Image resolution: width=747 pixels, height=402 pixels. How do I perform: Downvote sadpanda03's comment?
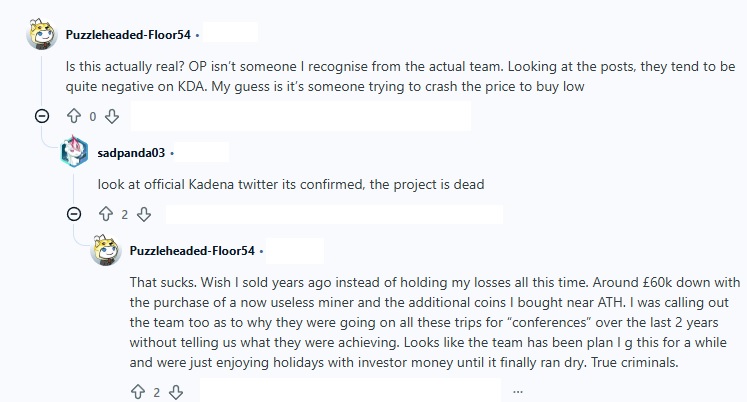pos(144,214)
